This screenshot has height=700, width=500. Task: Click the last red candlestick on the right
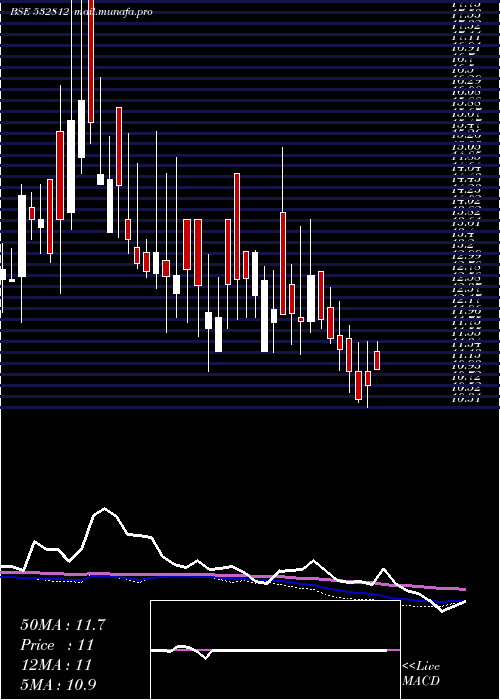tap(377, 360)
